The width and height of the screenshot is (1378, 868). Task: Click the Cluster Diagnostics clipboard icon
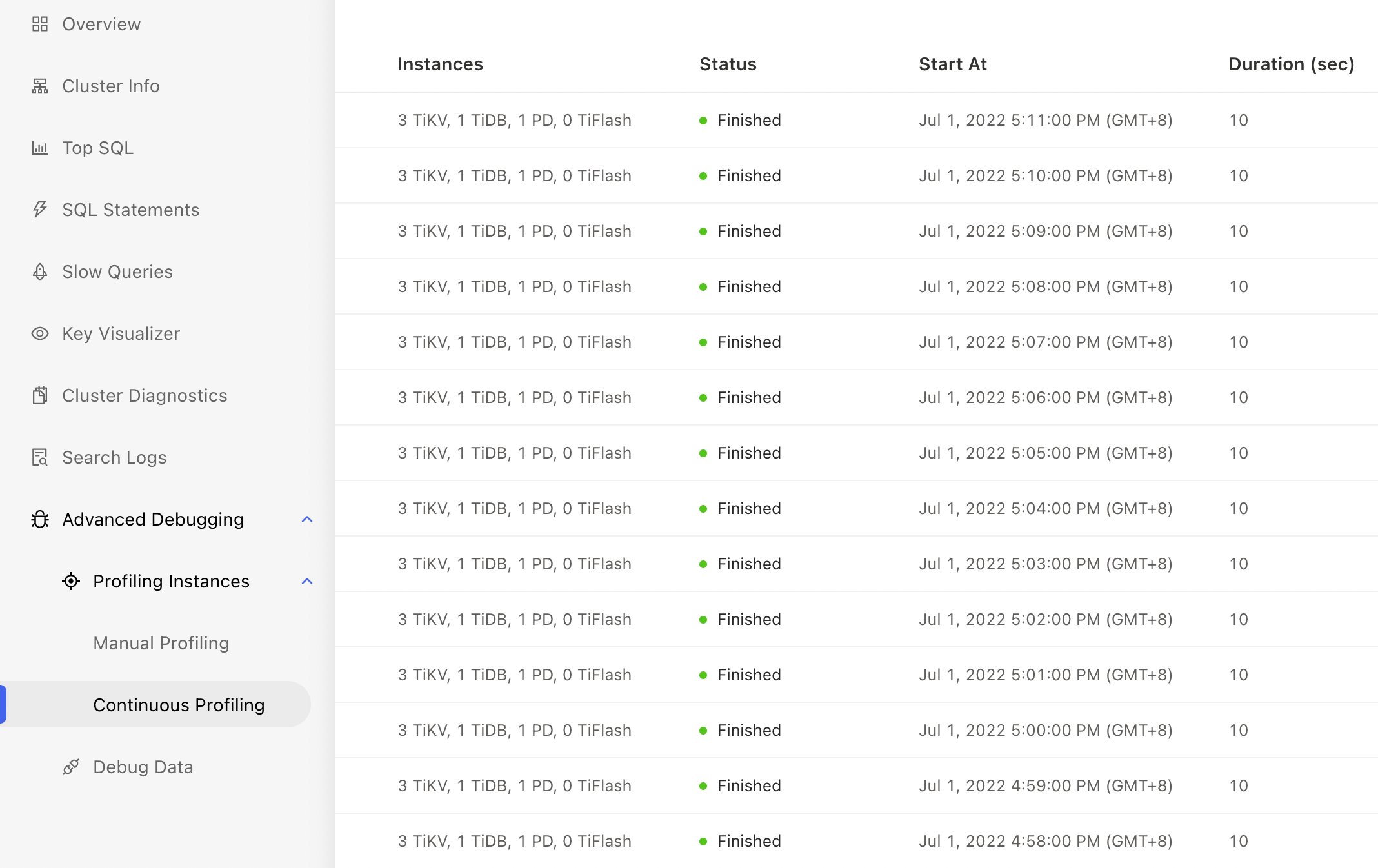pos(40,395)
